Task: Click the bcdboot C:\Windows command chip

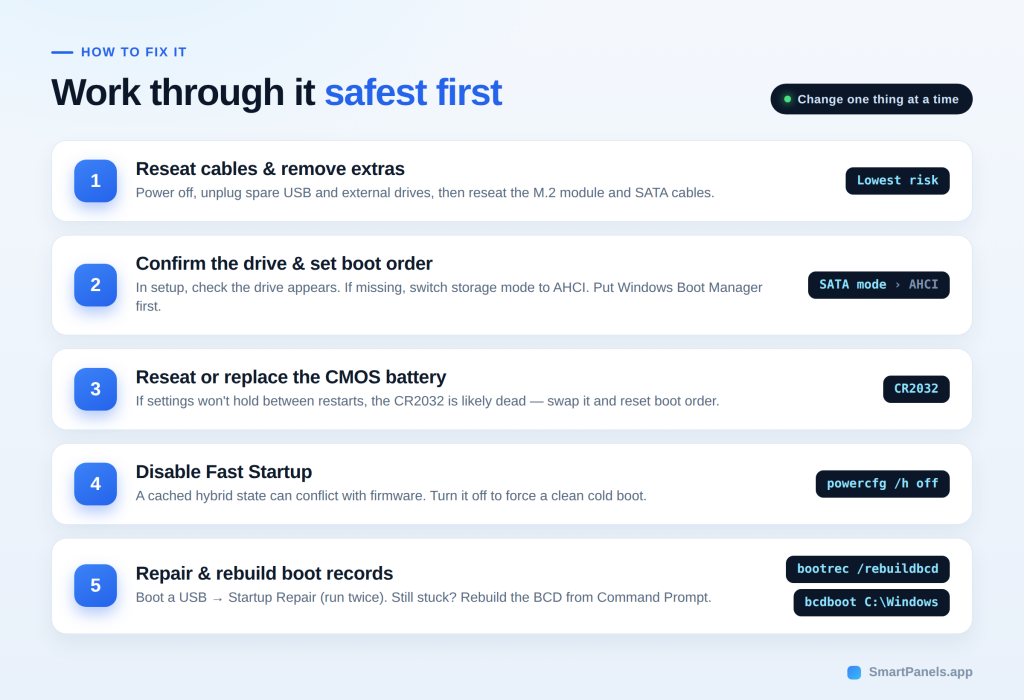Action: click(871, 602)
